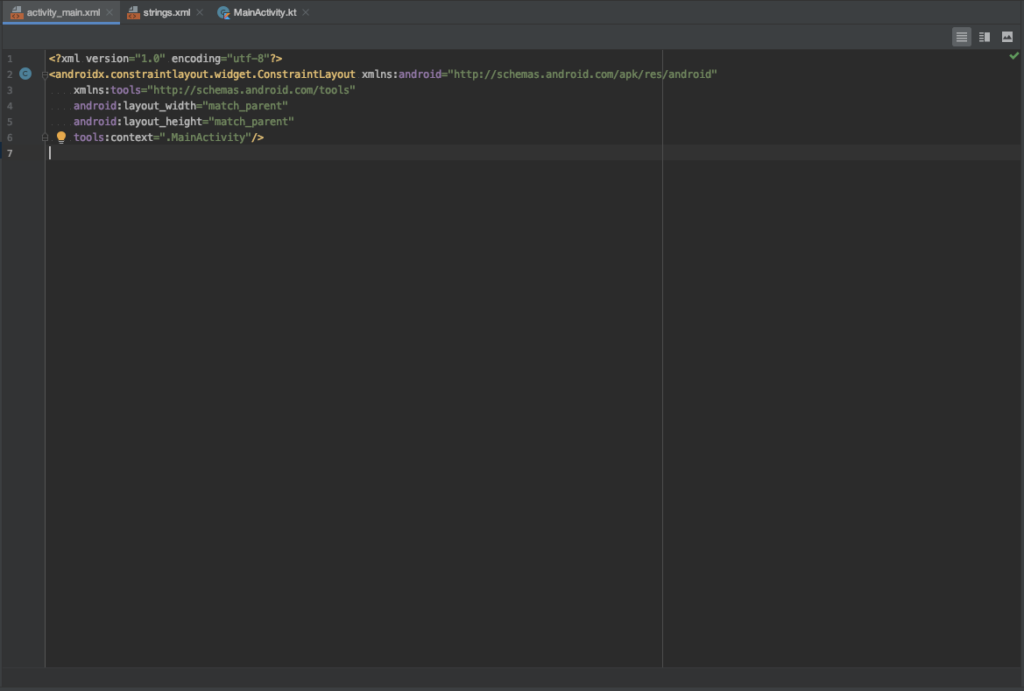1024x691 pixels.
Task: Click 'layout_width' attribute on line 4
Action: (159, 106)
